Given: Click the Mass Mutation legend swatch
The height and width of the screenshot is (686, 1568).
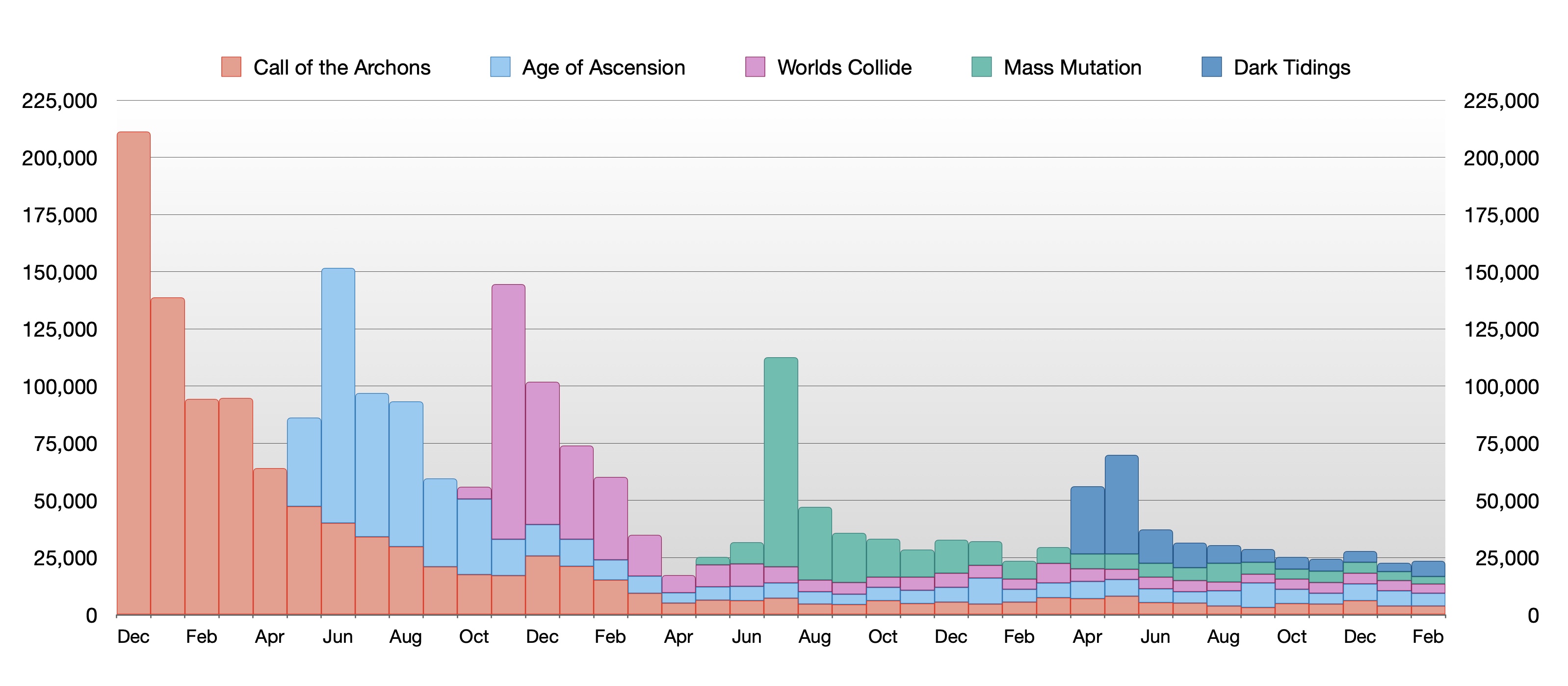Looking at the screenshot, I should click(981, 67).
